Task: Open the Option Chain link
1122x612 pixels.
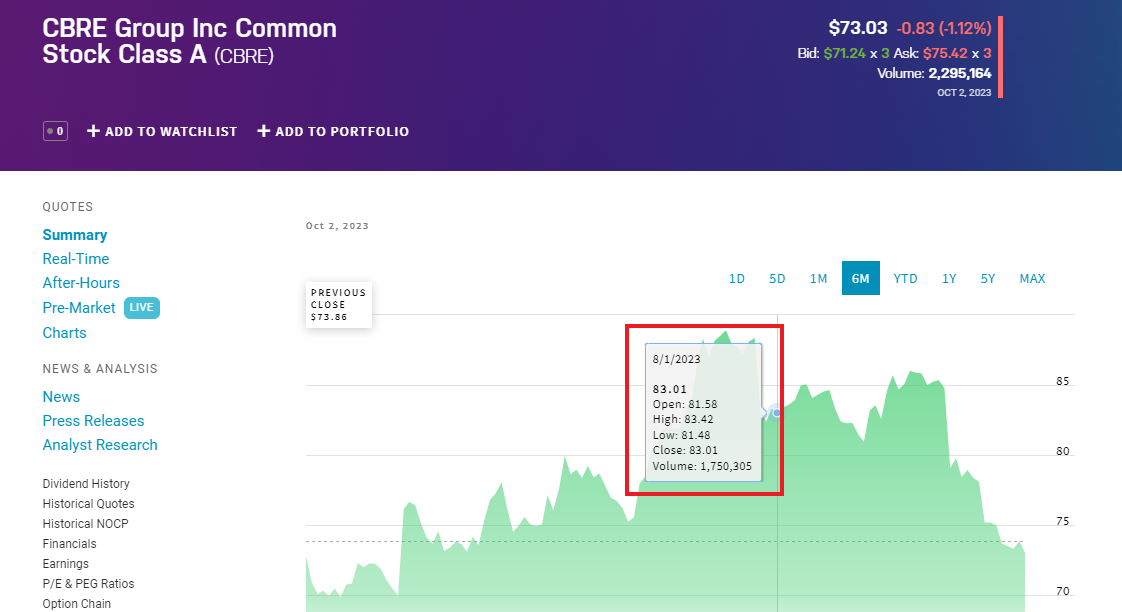Action: click(77, 604)
